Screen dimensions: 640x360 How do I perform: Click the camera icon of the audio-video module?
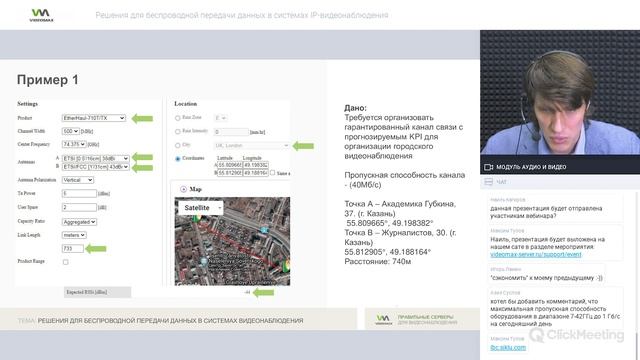pos(488,167)
